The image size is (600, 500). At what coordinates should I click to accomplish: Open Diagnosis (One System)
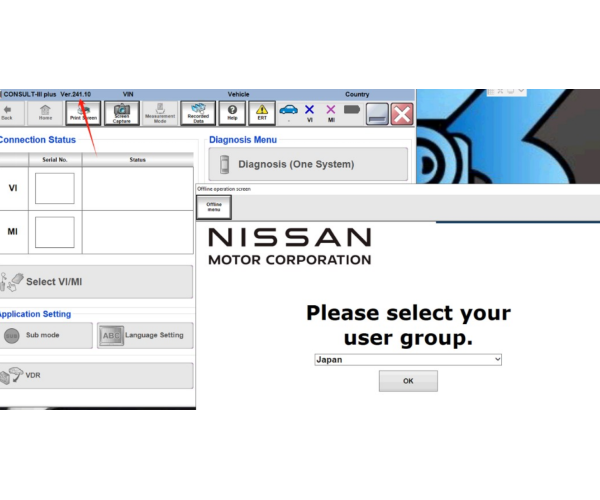308,164
